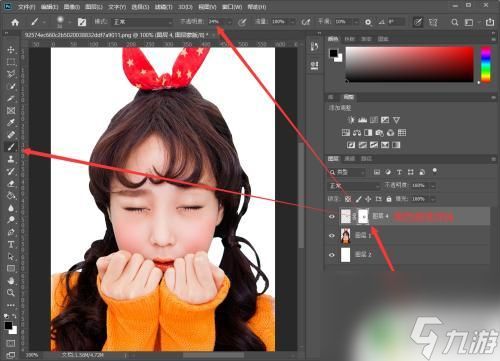Select the Clone Stamp tool

(11, 159)
